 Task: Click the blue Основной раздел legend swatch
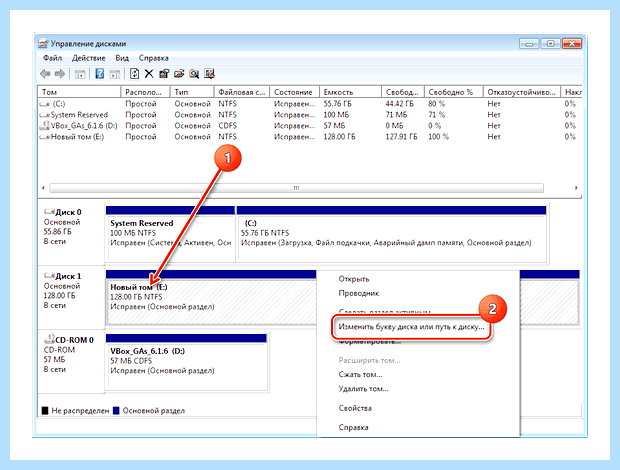click(116, 411)
